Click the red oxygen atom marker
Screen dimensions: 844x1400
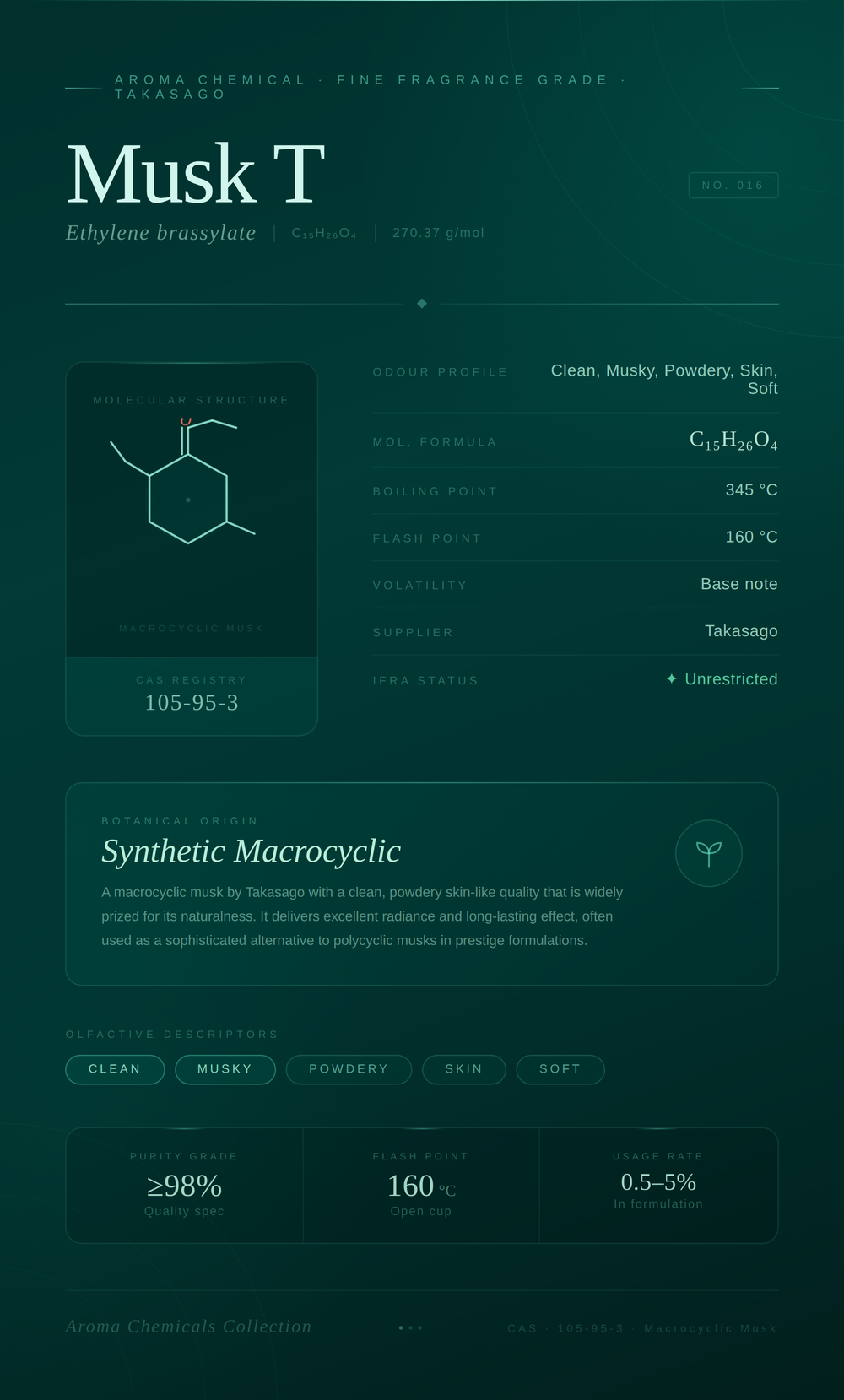coord(187,421)
